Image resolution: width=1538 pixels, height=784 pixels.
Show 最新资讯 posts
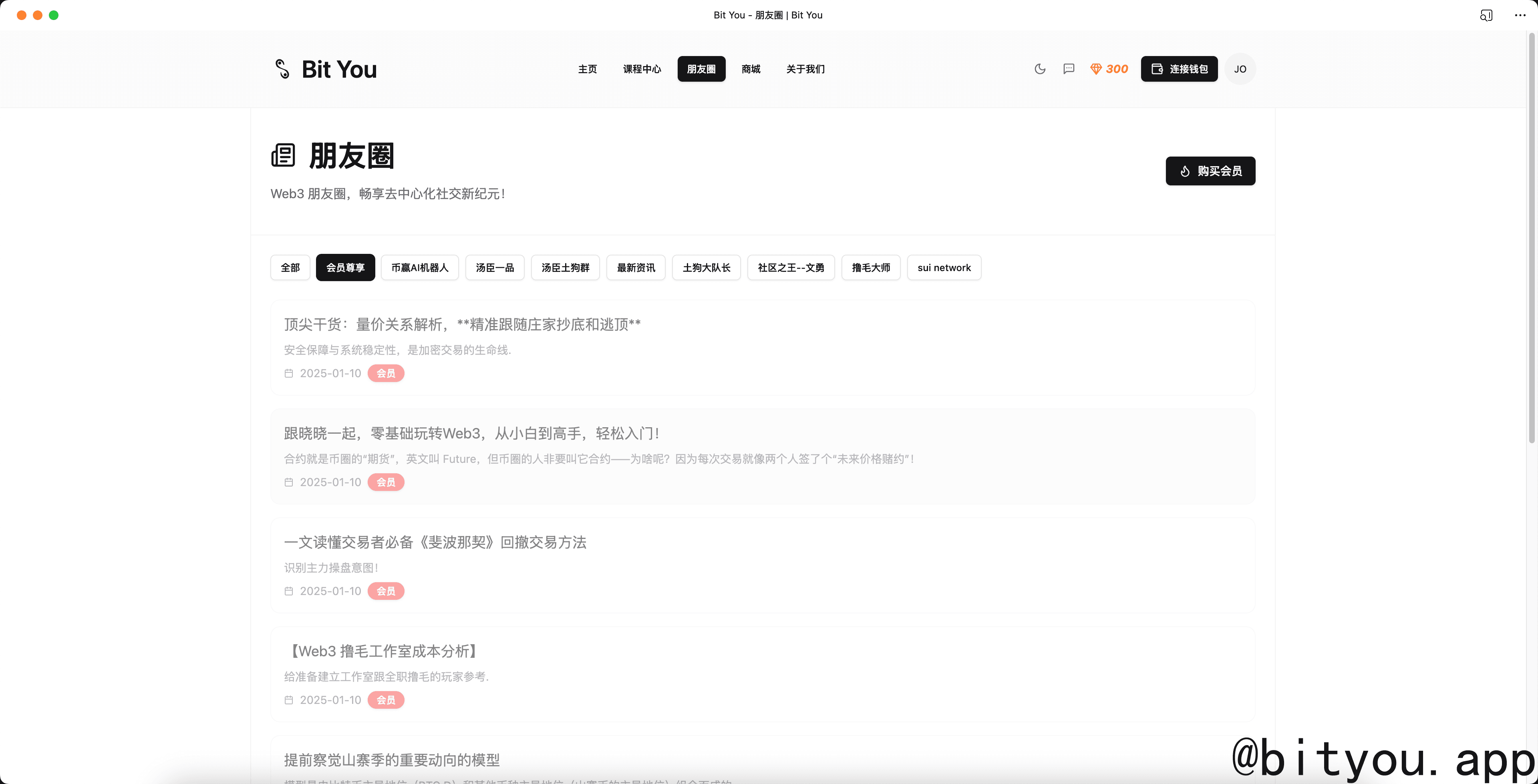pyautogui.click(x=636, y=267)
